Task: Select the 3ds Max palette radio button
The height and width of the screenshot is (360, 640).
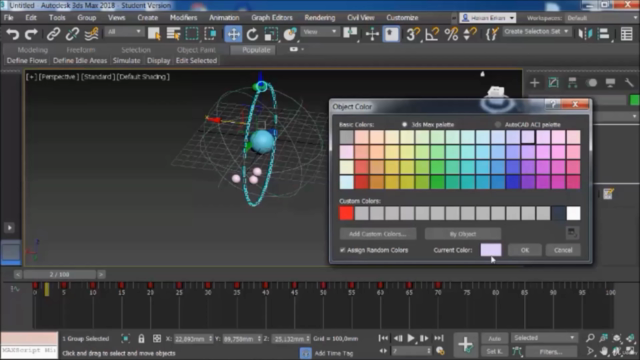Action: click(x=404, y=124)
